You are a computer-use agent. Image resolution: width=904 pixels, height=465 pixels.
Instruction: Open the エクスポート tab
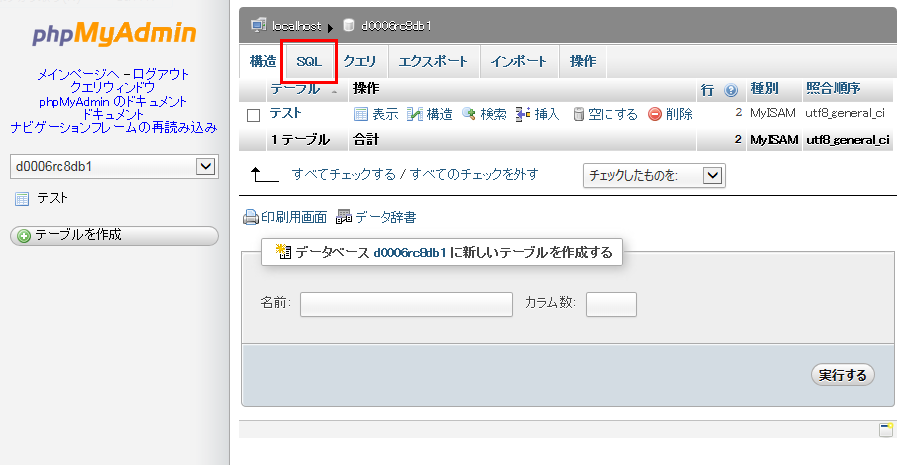point(433,61)
